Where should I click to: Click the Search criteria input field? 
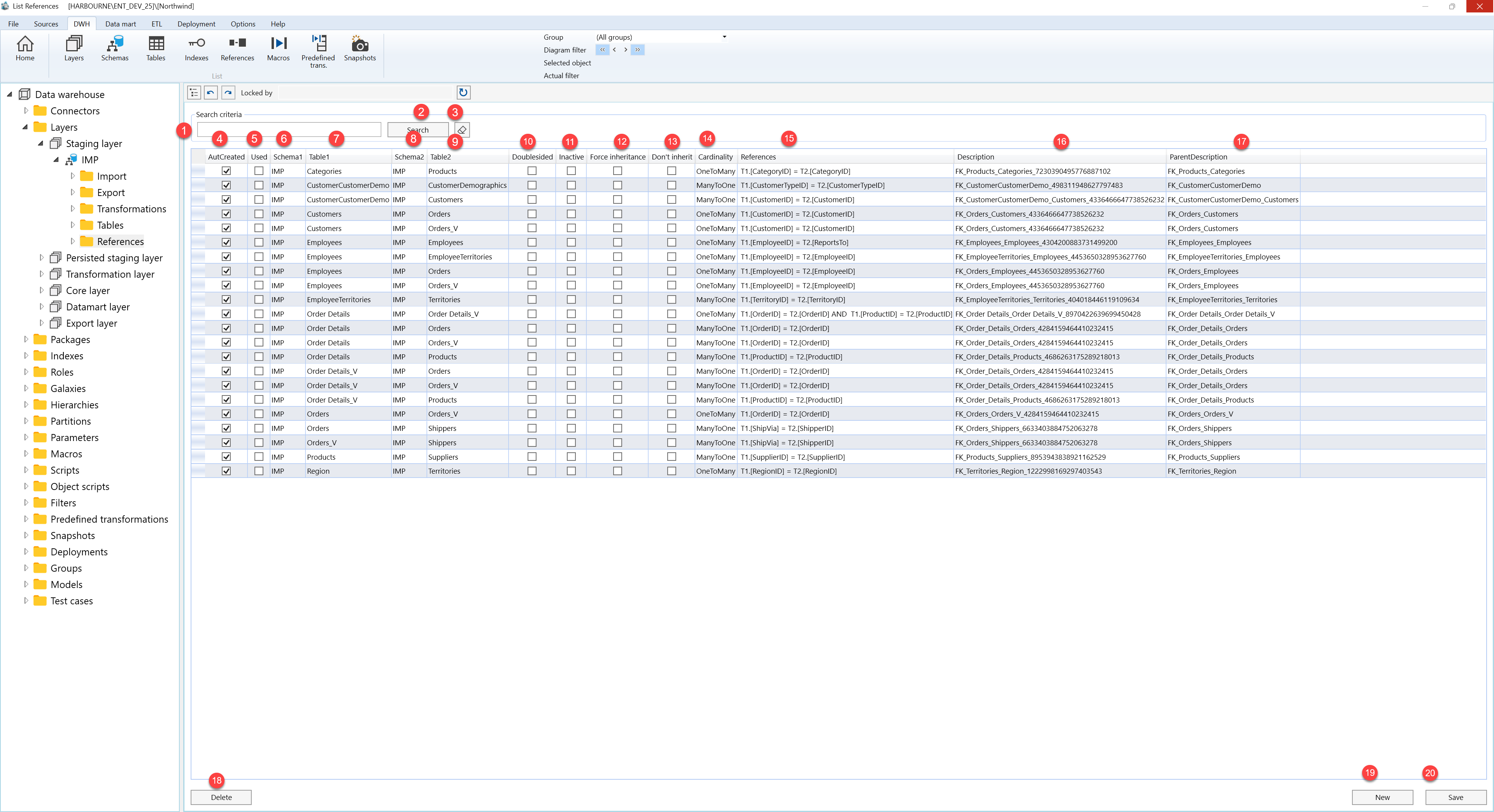[x=289, y=130]
